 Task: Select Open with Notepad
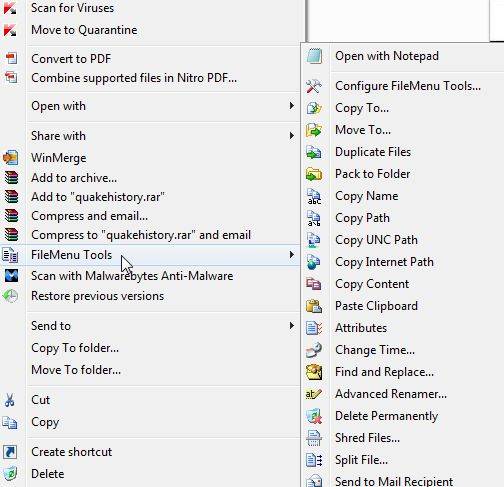click(x=387, y=56)
